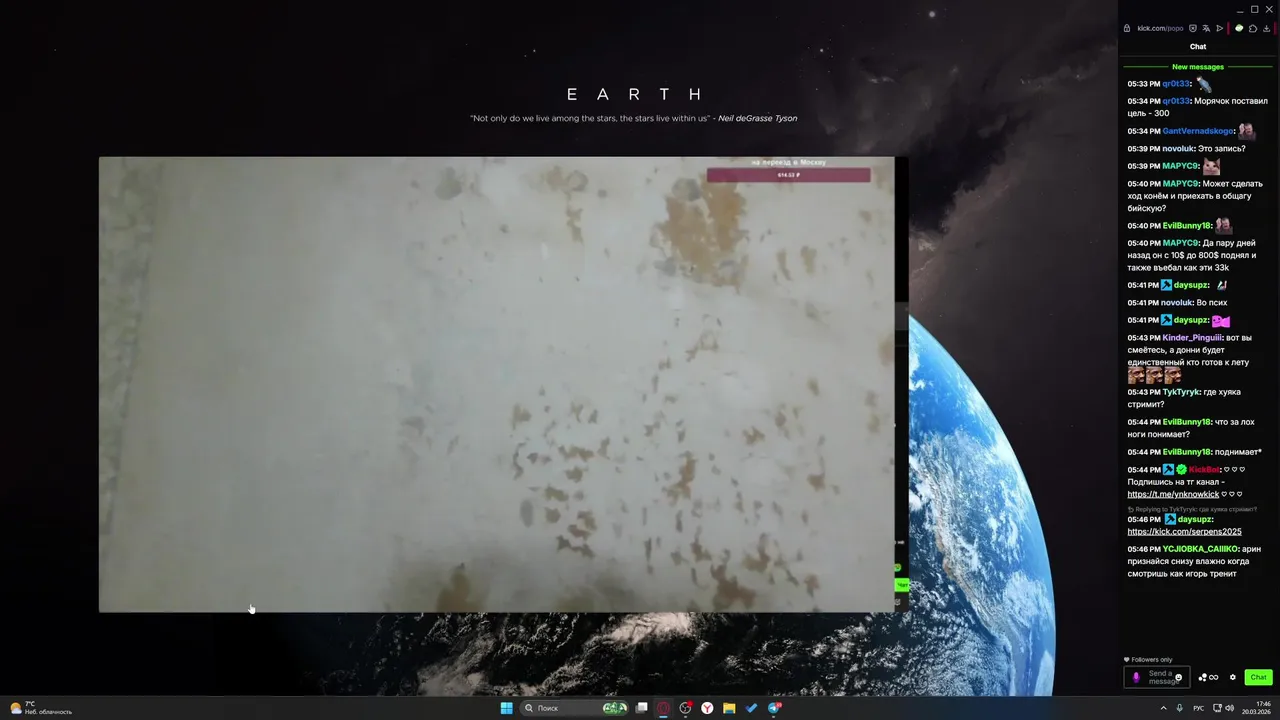The height and width of the screenshot is (720, 1280).
Task: Open the Windows Start menu
Action: [x=507, y=708]
